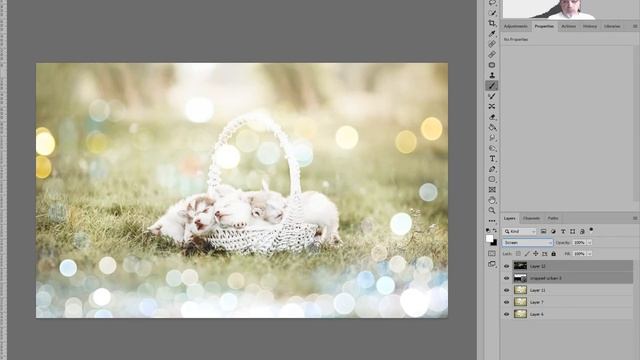This screenshot has height=360, width=640.
Task: Switch to the Channels tab
Action: [x=531, y=218]
